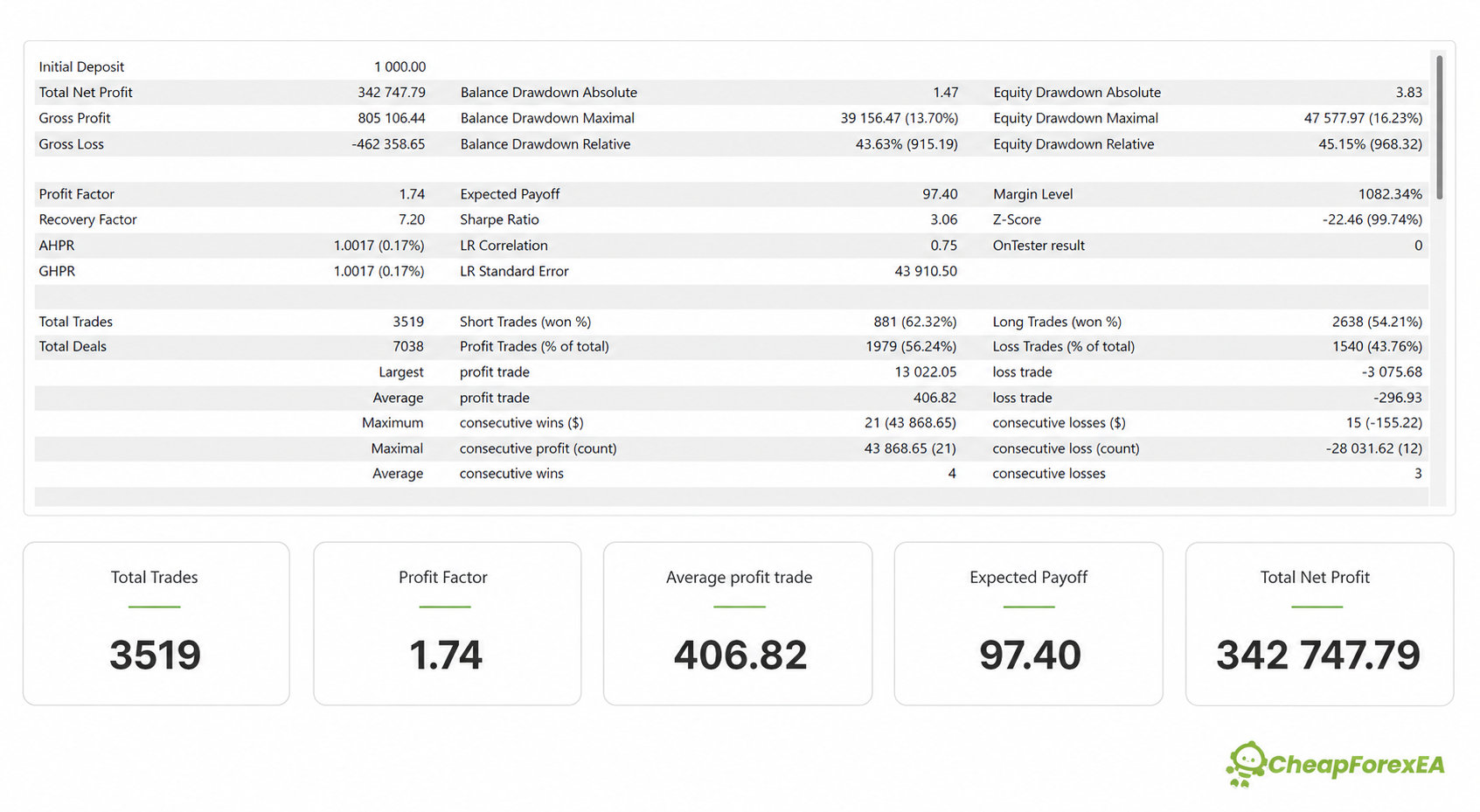Click the consecutive losses ($) label
Screen dimensions: 1480x812
[1059, 422]
